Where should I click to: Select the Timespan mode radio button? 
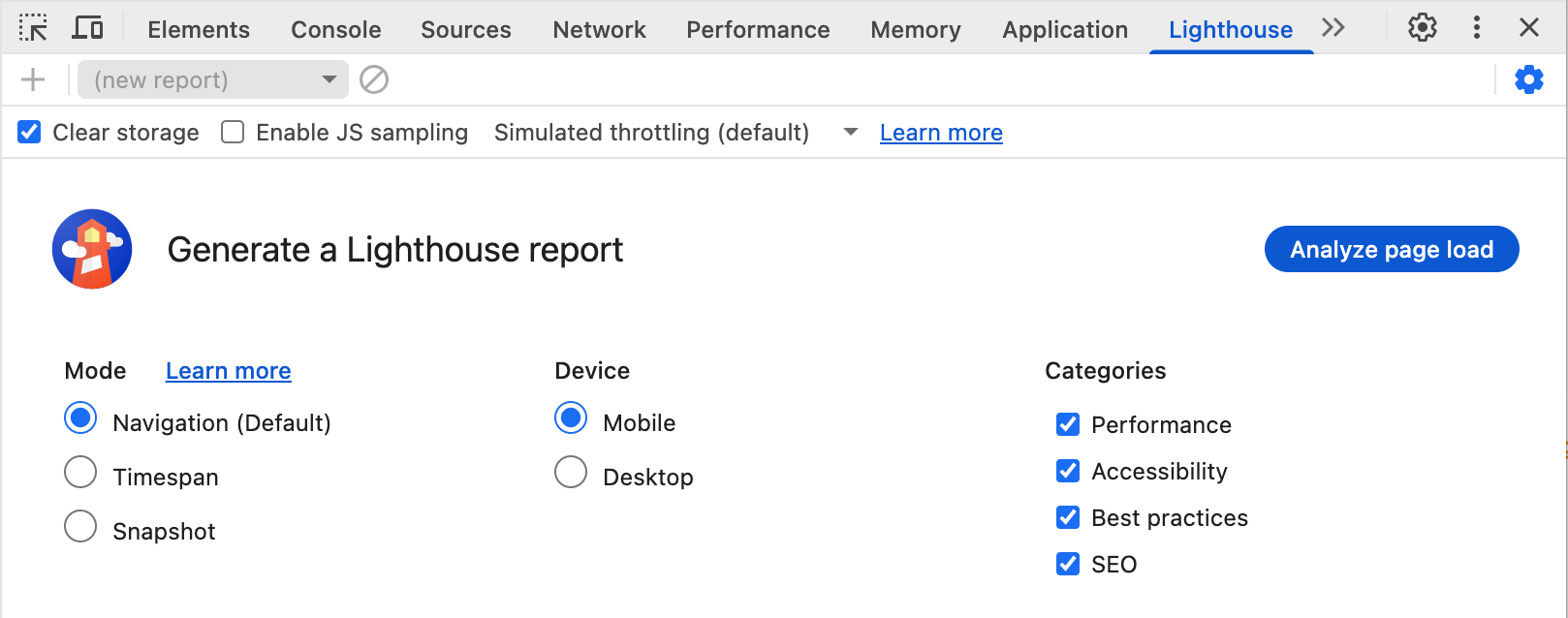tap(80, 473)
